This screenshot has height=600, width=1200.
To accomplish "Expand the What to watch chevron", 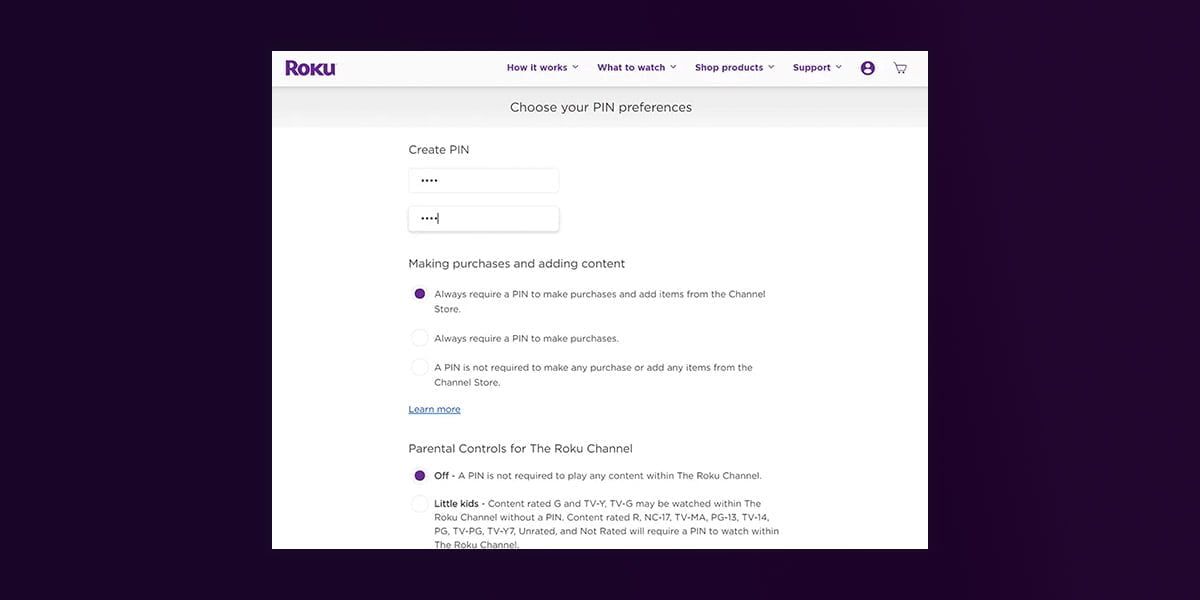I will (673, 67).
